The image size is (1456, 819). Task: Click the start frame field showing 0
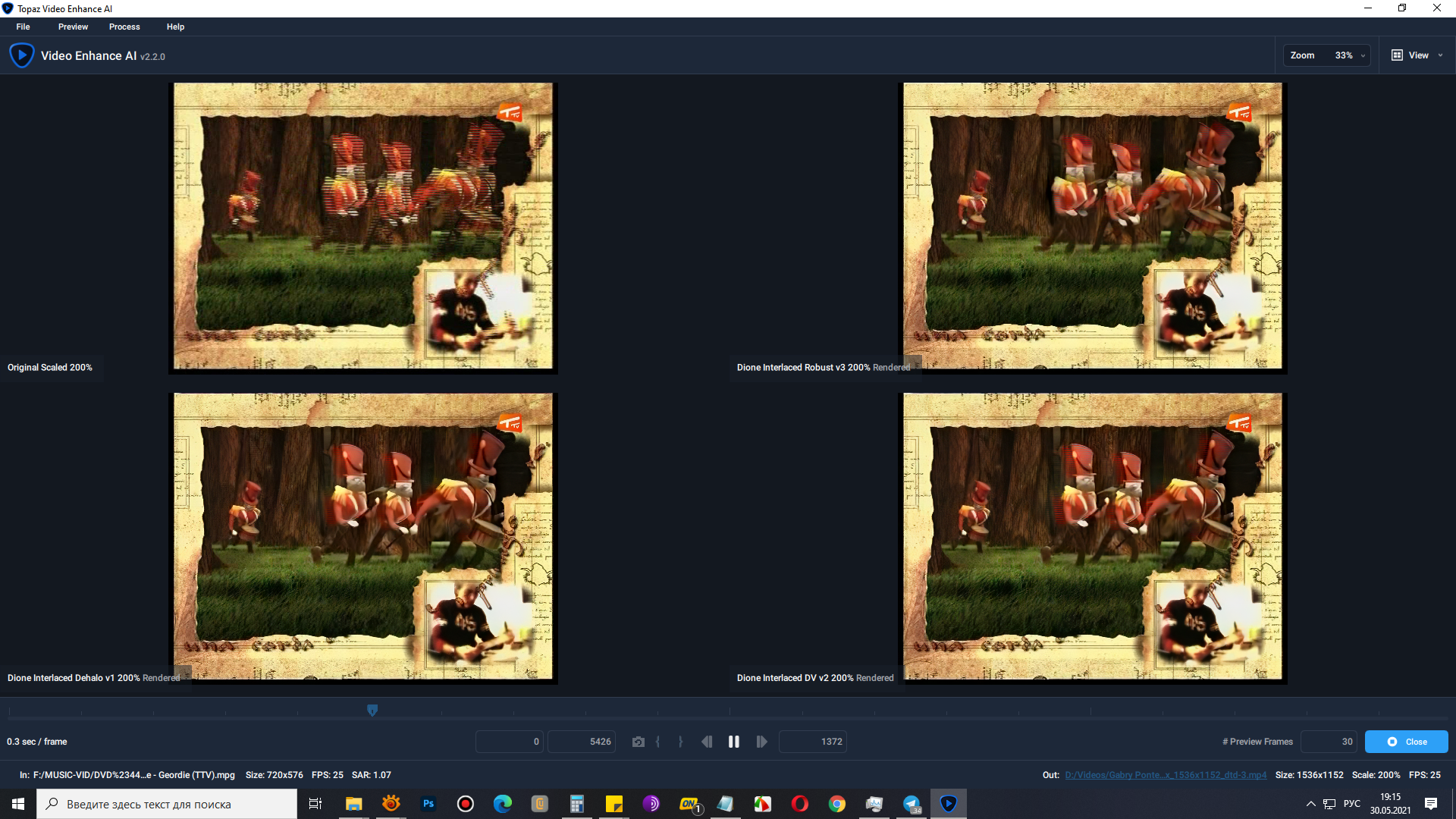[510, 742]
